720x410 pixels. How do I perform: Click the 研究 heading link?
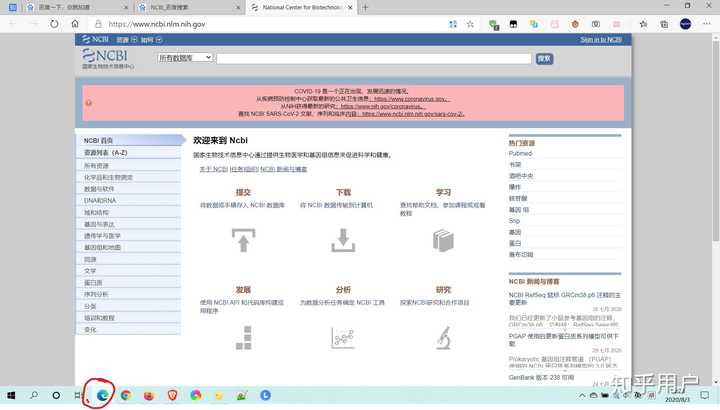443,290
